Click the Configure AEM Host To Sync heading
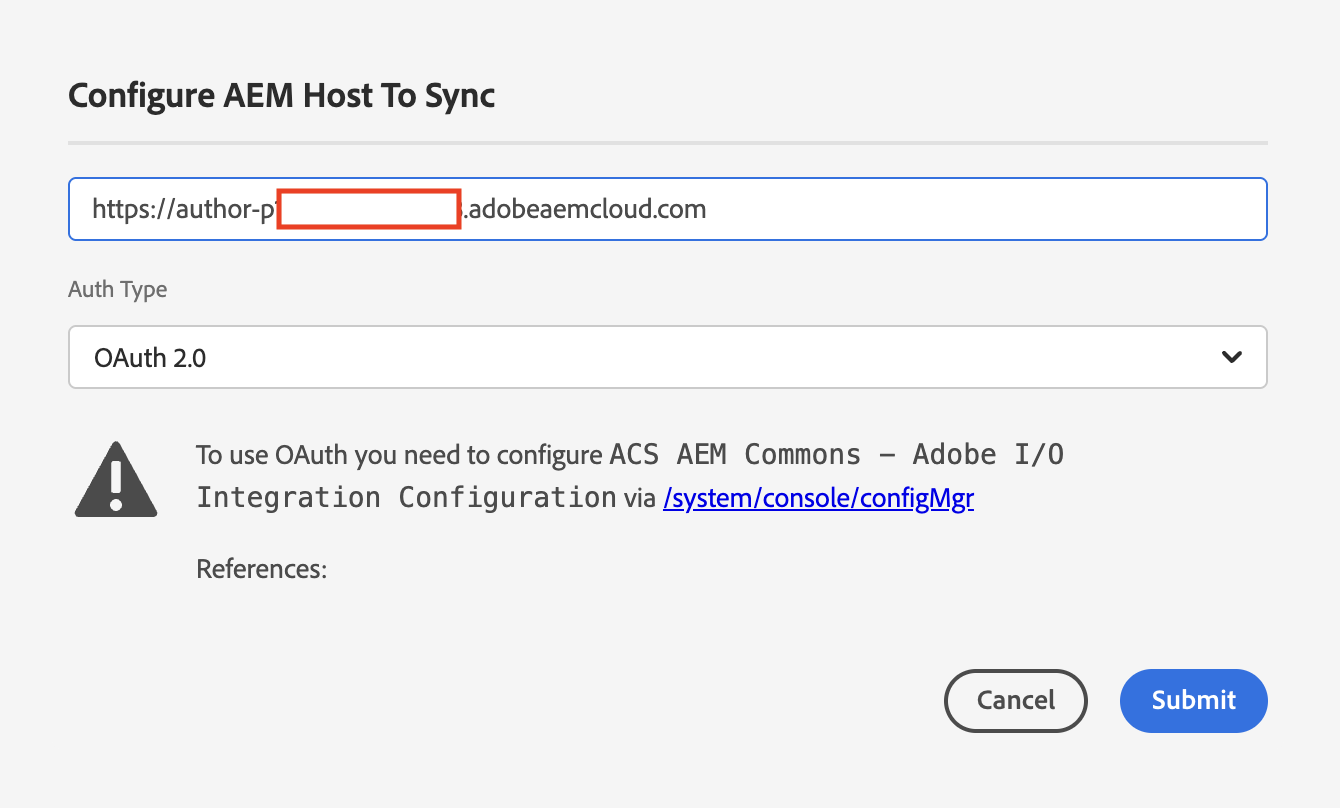Image resolution: width=1340 pixels, height=808 pixels. 282,95
